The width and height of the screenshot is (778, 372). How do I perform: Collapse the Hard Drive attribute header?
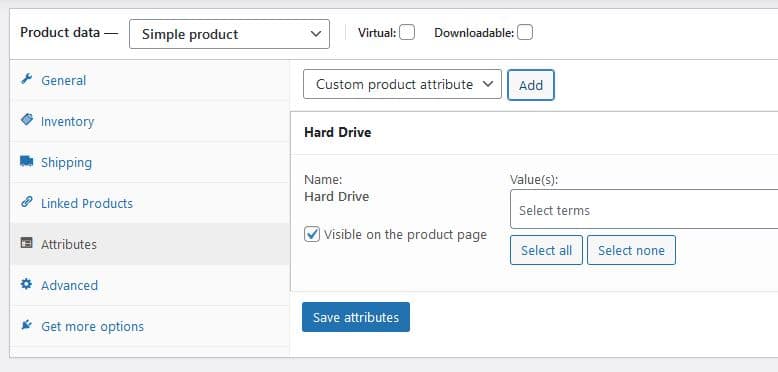pos(534,133)
